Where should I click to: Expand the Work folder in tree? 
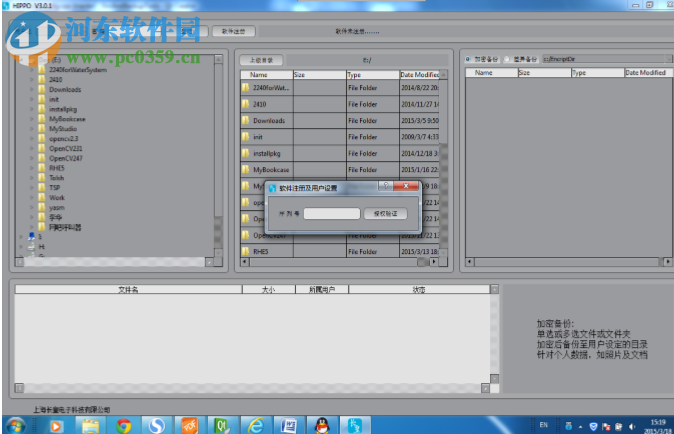[x=31, y=197]
